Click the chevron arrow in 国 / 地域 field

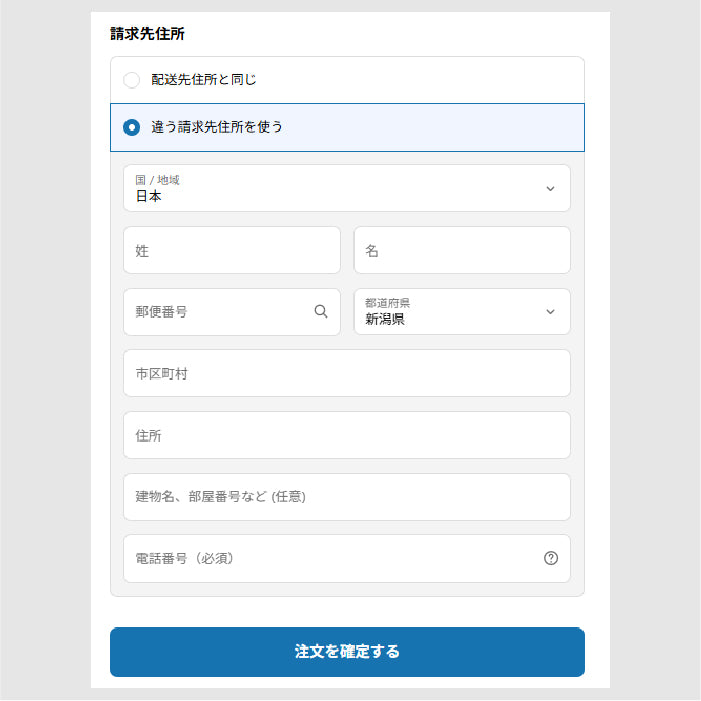point(550,189)
